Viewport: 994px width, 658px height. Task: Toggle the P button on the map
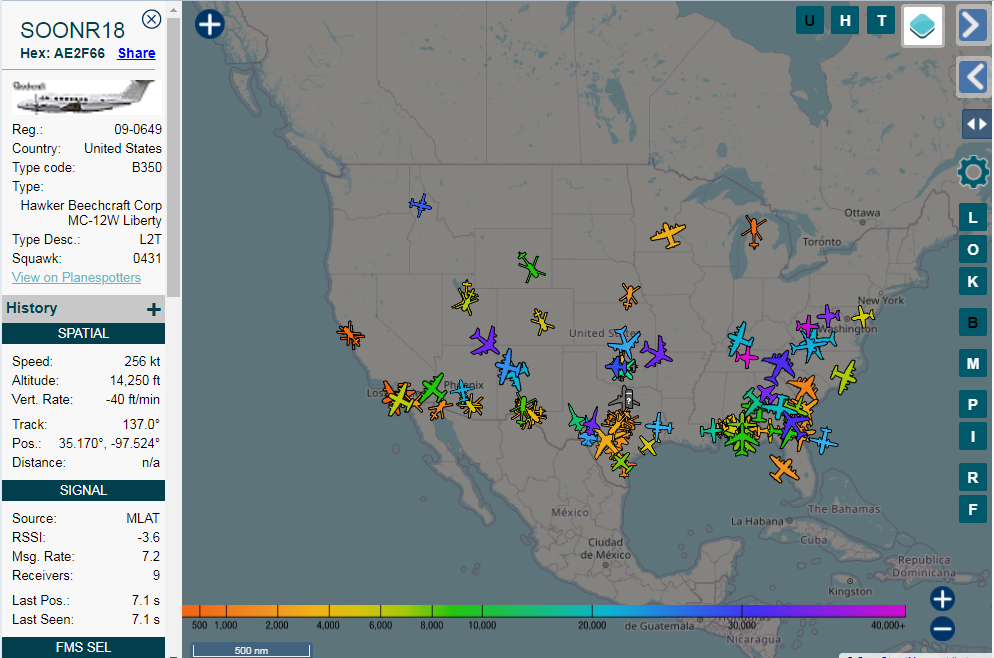(973, 404)
